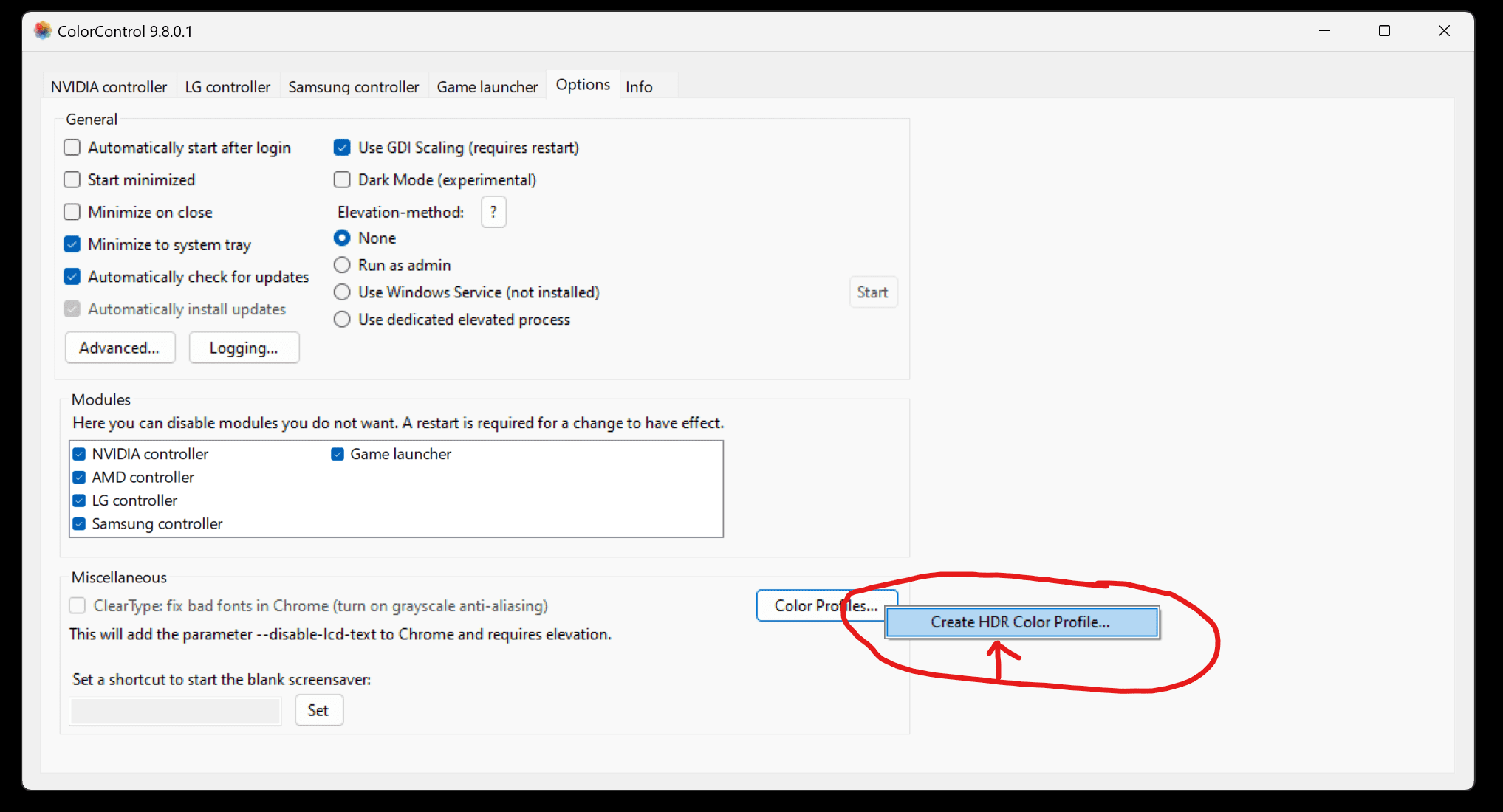Open the Advanced settings dialog
1503x812 pixels.
click(x=120, y=348)
